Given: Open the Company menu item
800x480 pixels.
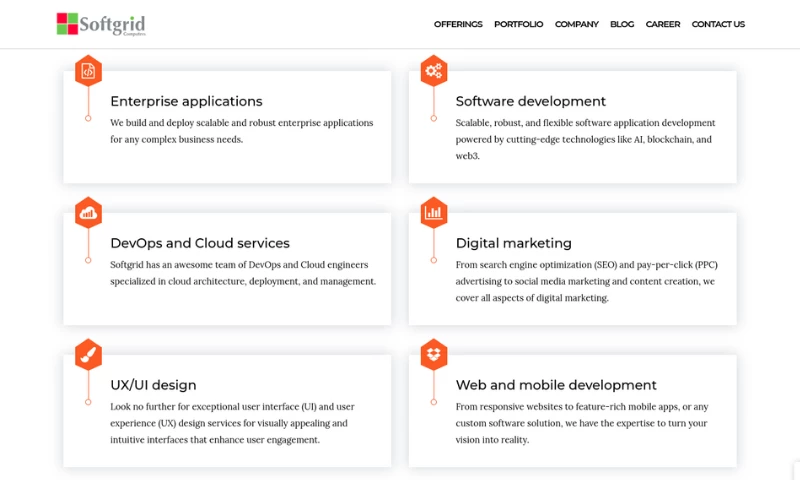Looking at the screenshot, I should [576, 24].
